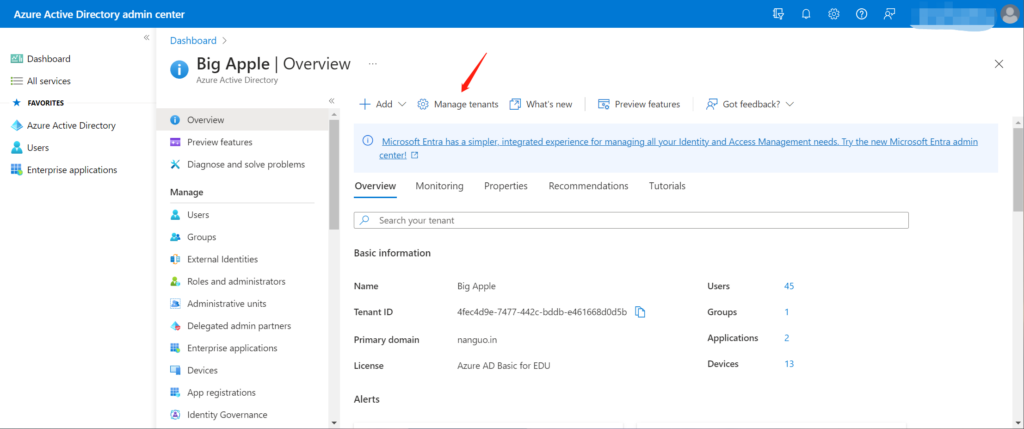1024x429 pixels.
Task: Open the ellipsis menu beside Overview title
Action: pos(373,64)
